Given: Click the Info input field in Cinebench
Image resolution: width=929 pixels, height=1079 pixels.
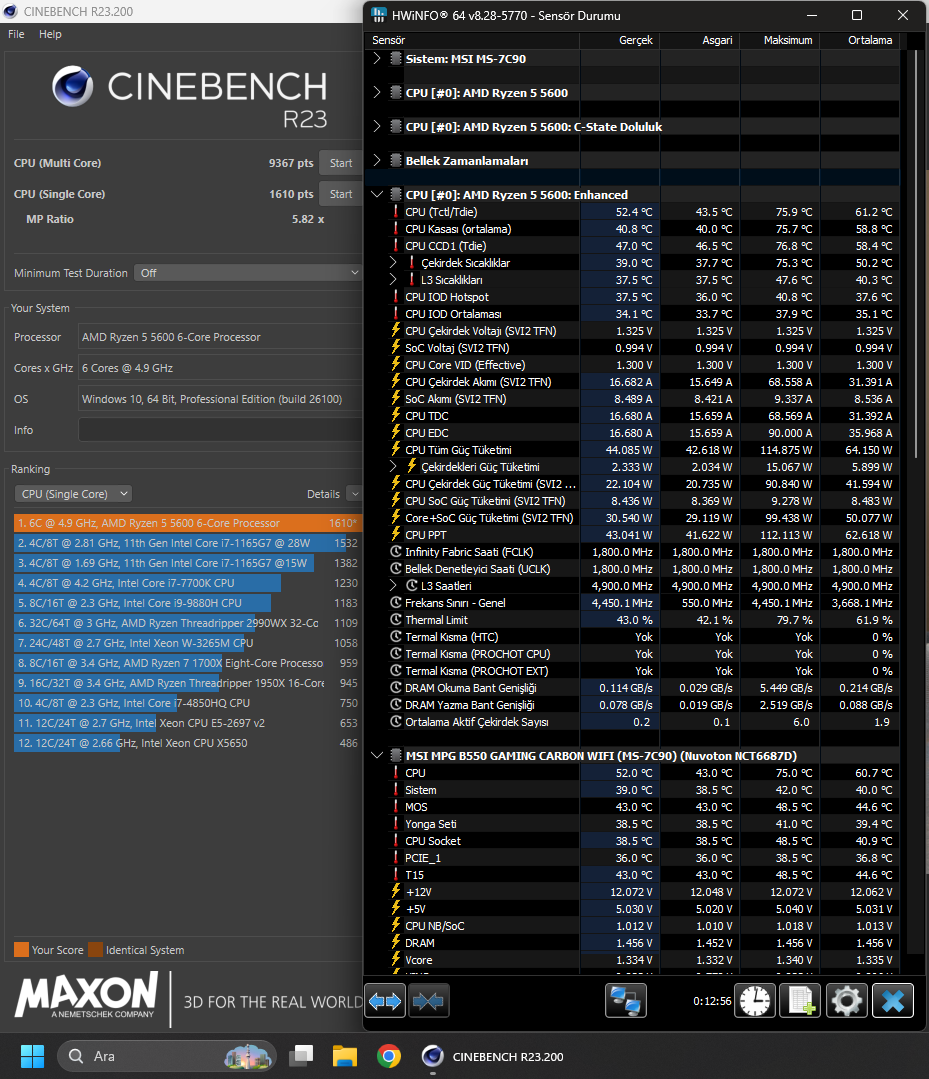Looking at the screenshot, I should pyautogui.click(x=220, y=429).
